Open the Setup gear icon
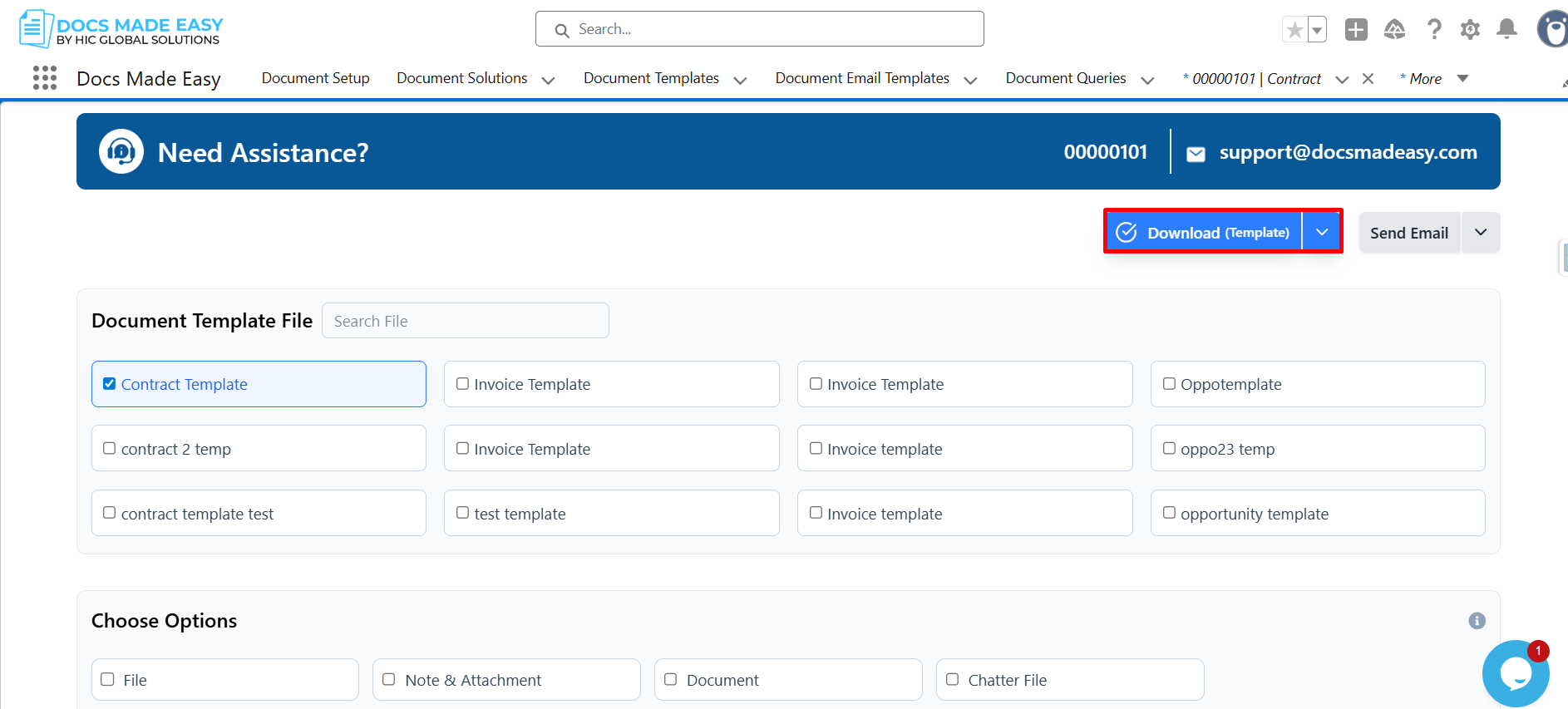The width and height of the screenshot is (1568, 709). coord(1470,30)
